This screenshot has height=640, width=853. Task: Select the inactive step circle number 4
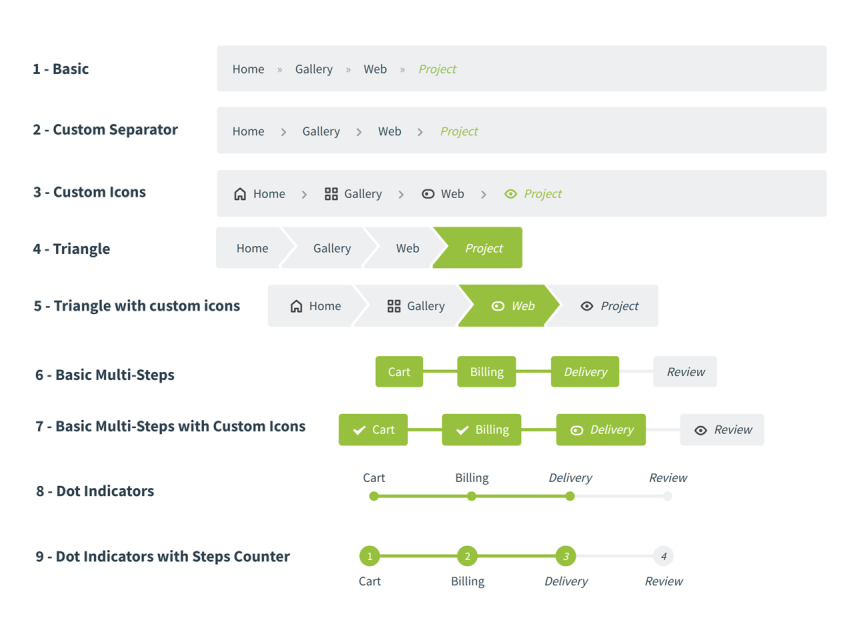(663, 556)
